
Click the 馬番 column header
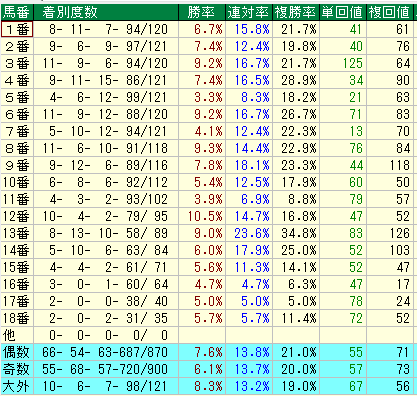[17, 12]
